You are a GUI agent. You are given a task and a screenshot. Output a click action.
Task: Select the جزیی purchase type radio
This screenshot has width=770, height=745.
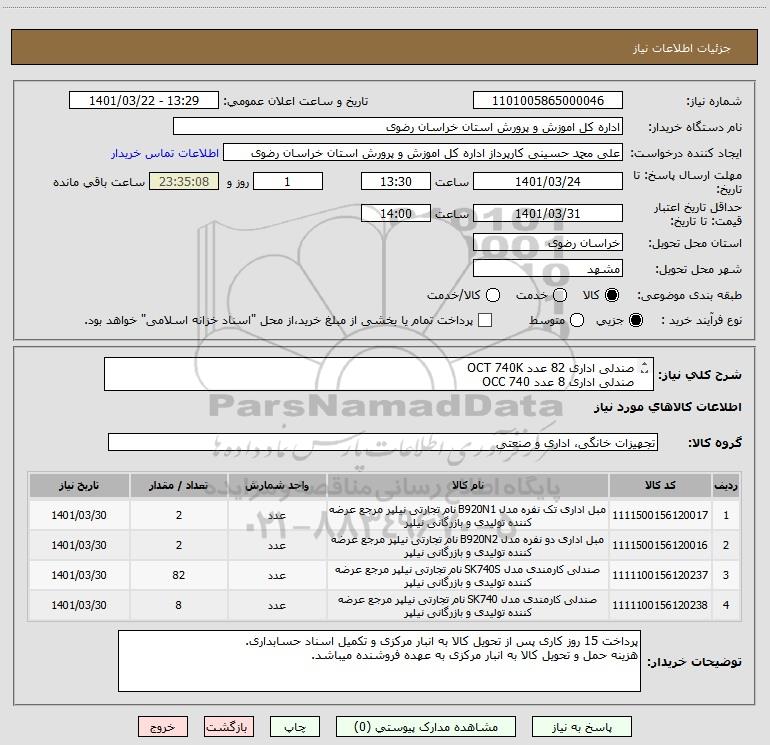click(635, 320)
